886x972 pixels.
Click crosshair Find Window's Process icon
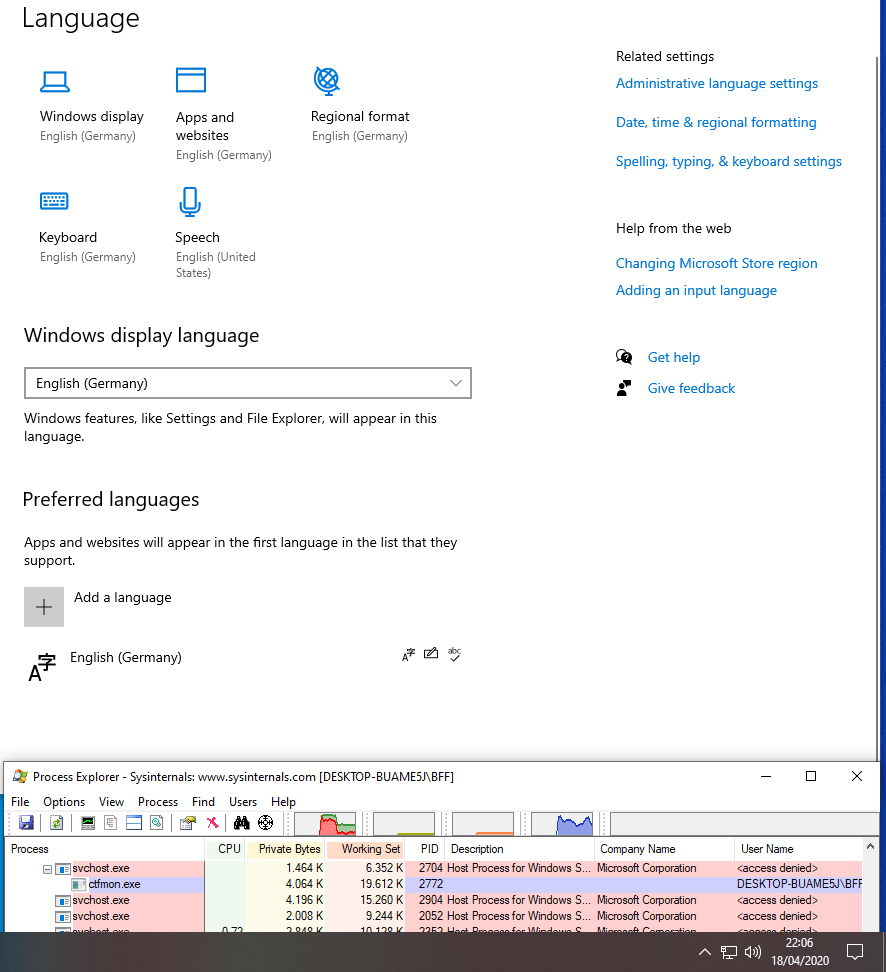coord(265,823)
